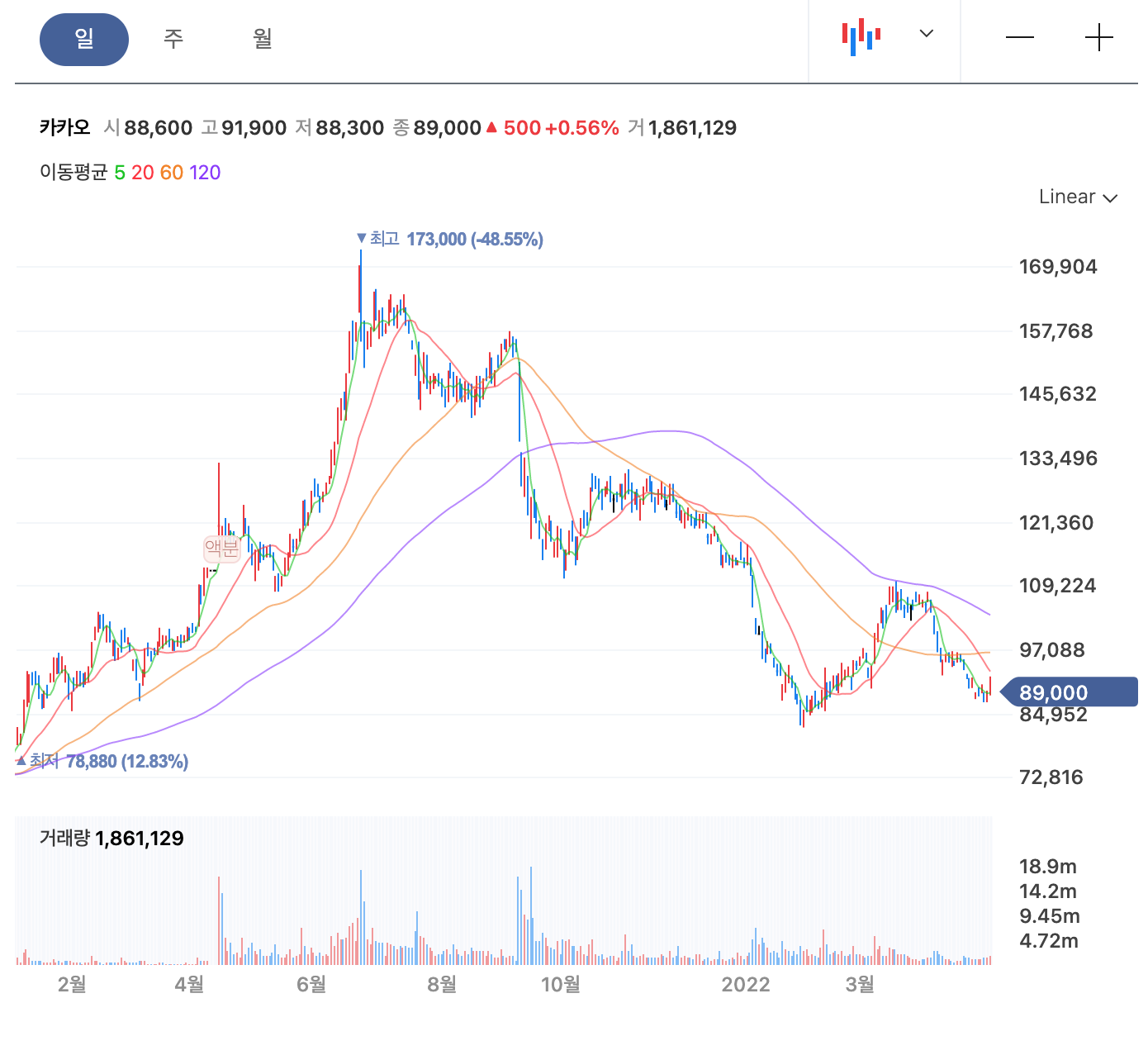
Task: Zoom out with the minus icon
Action: pos(1020,38)
